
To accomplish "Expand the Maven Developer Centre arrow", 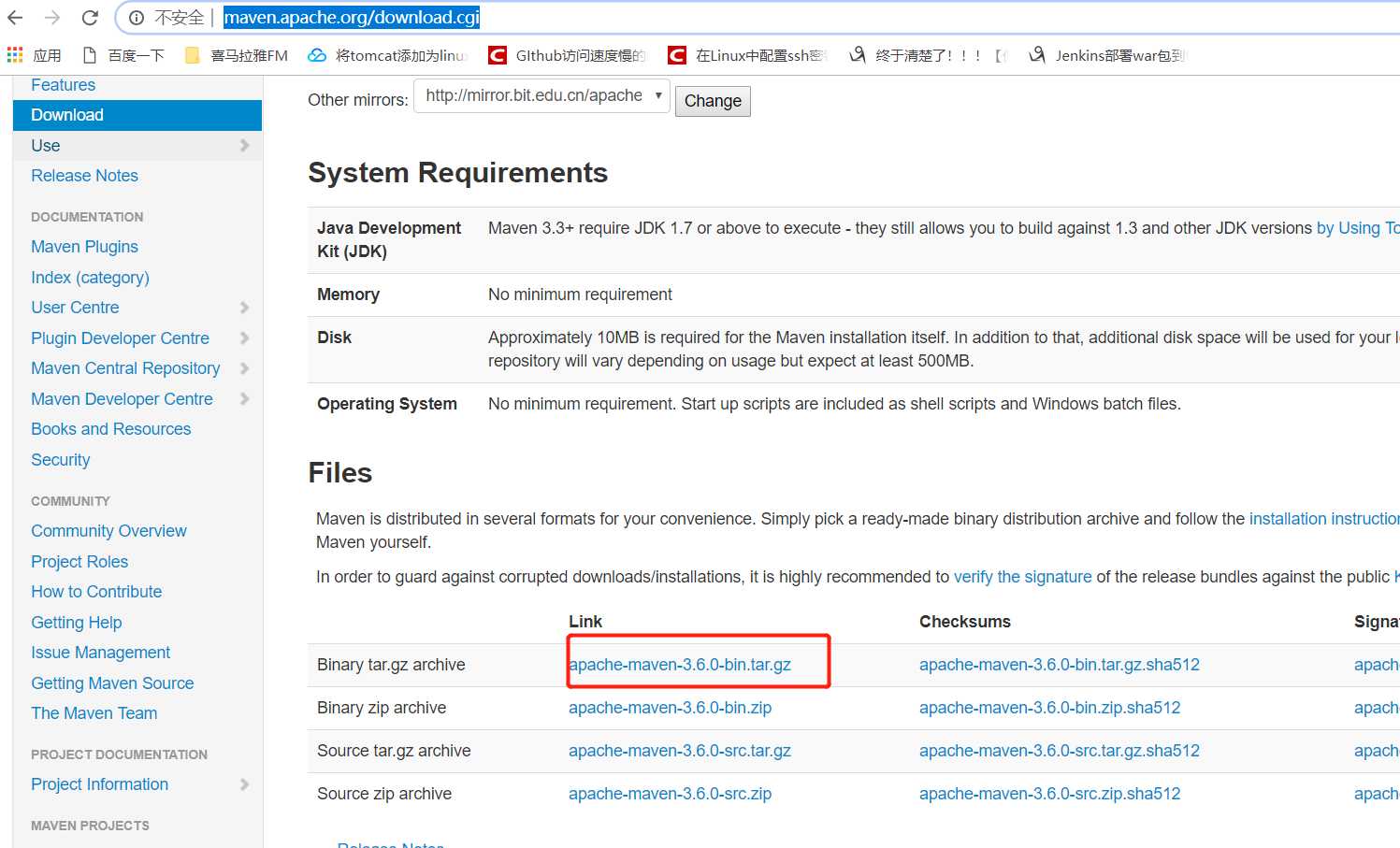I will (244, 398).
